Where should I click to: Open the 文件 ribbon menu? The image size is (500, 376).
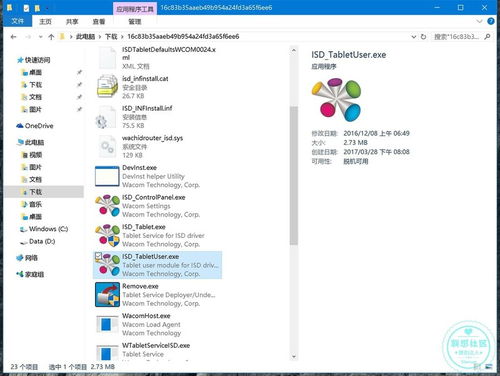point(18,21)
